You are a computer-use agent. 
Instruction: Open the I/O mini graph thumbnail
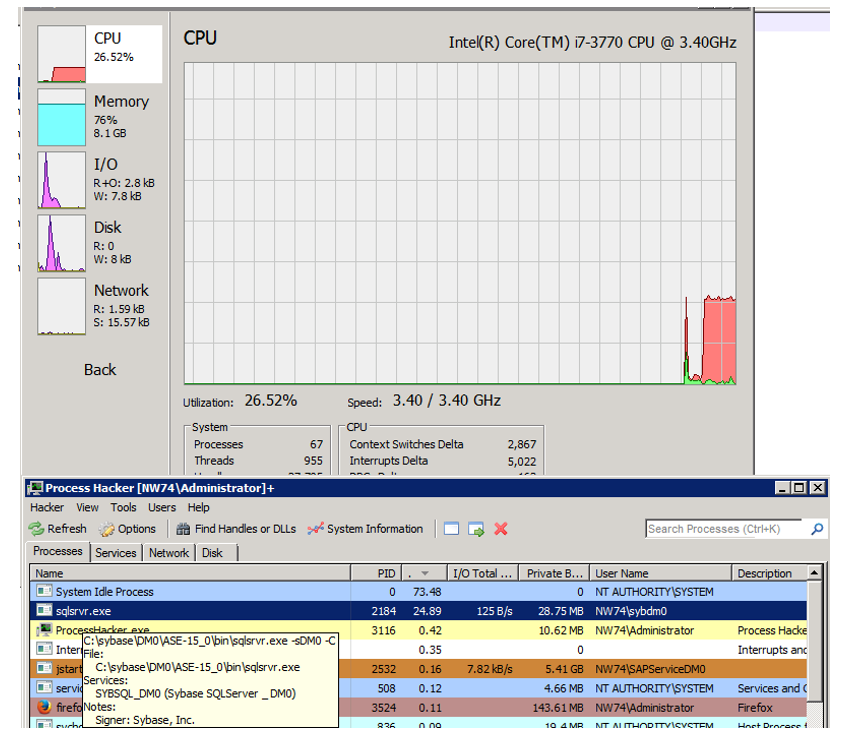pos(62,180)
